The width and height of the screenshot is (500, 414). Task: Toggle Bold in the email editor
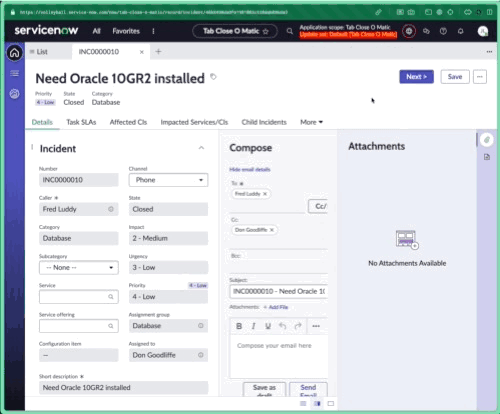[x=239, y=326]
